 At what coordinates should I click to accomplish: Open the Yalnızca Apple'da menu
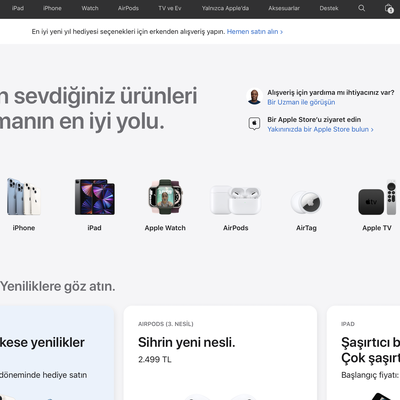pos(225,8)
